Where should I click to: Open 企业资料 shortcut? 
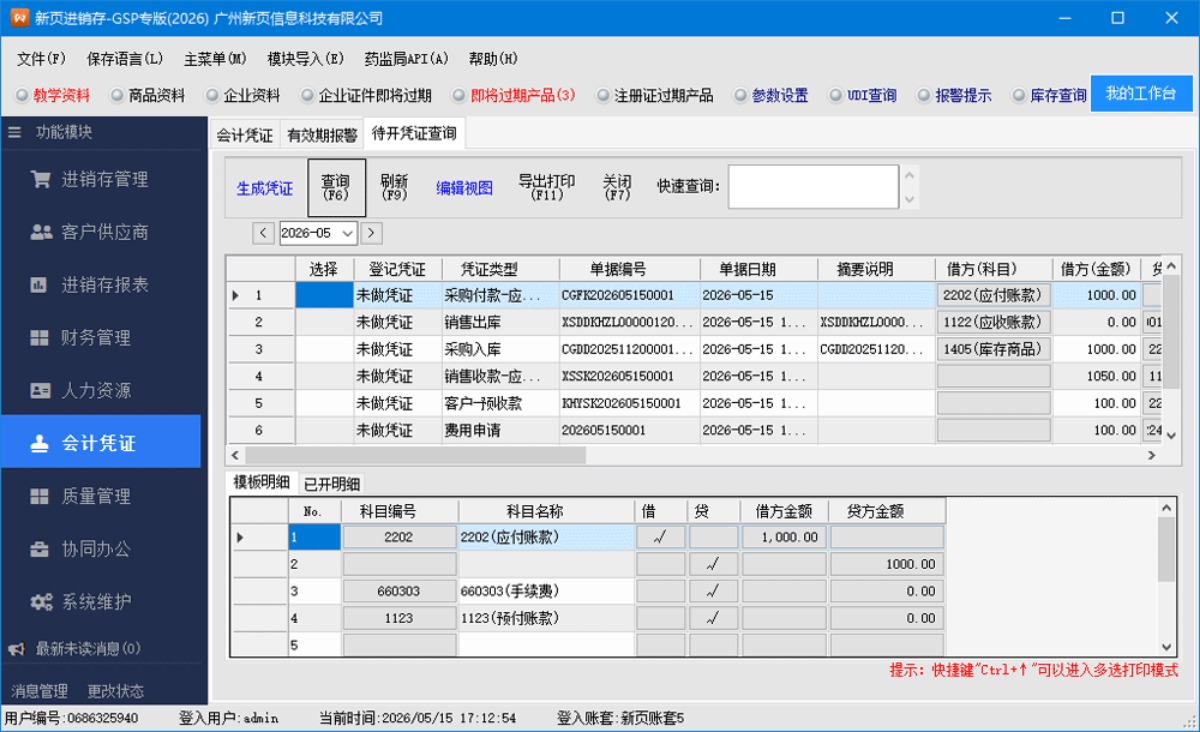point(243,96)
